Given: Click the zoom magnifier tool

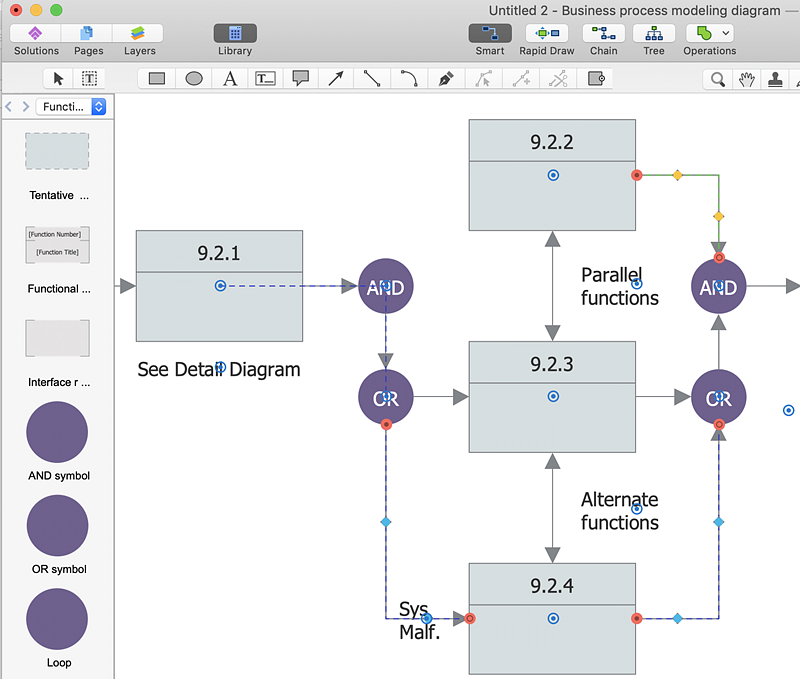Looking at the screenshot, I should (x=718, y=79).
